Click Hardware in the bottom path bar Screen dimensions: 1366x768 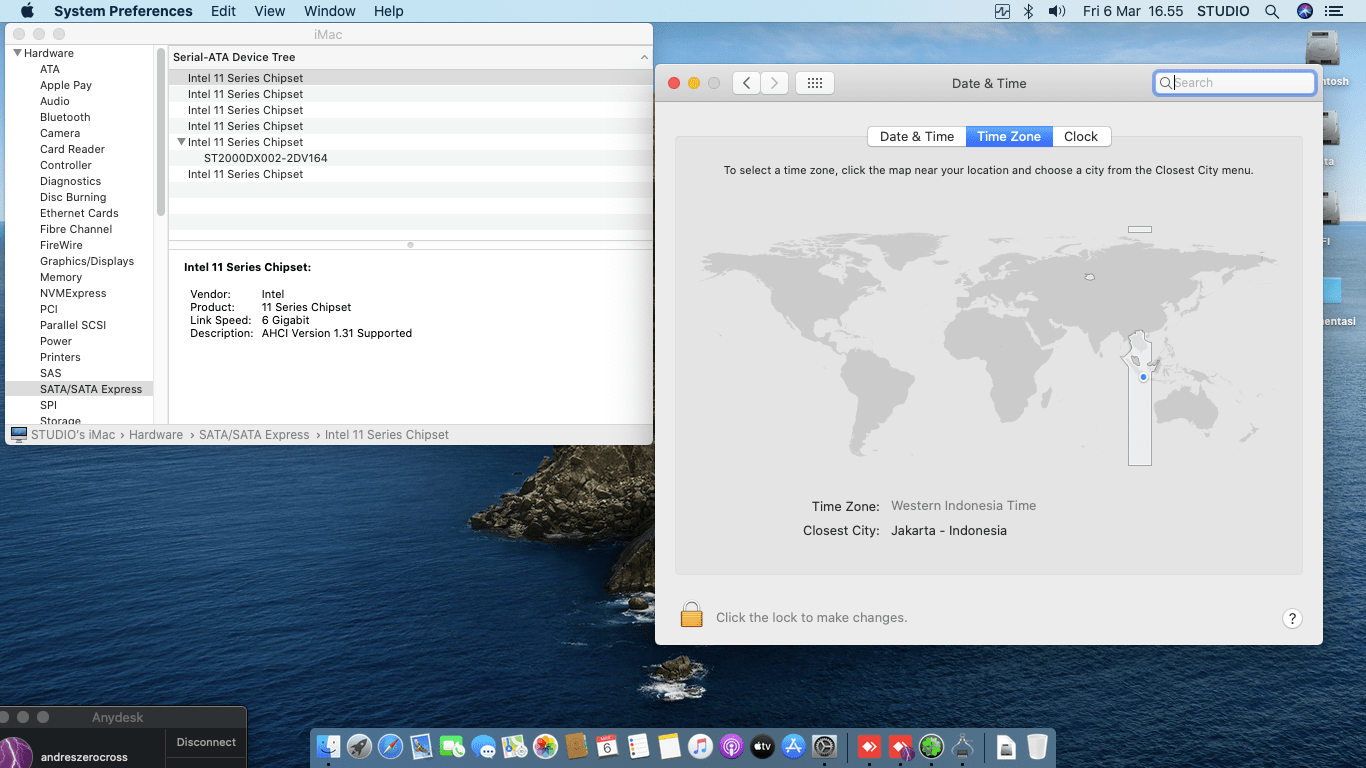(156, 435)
